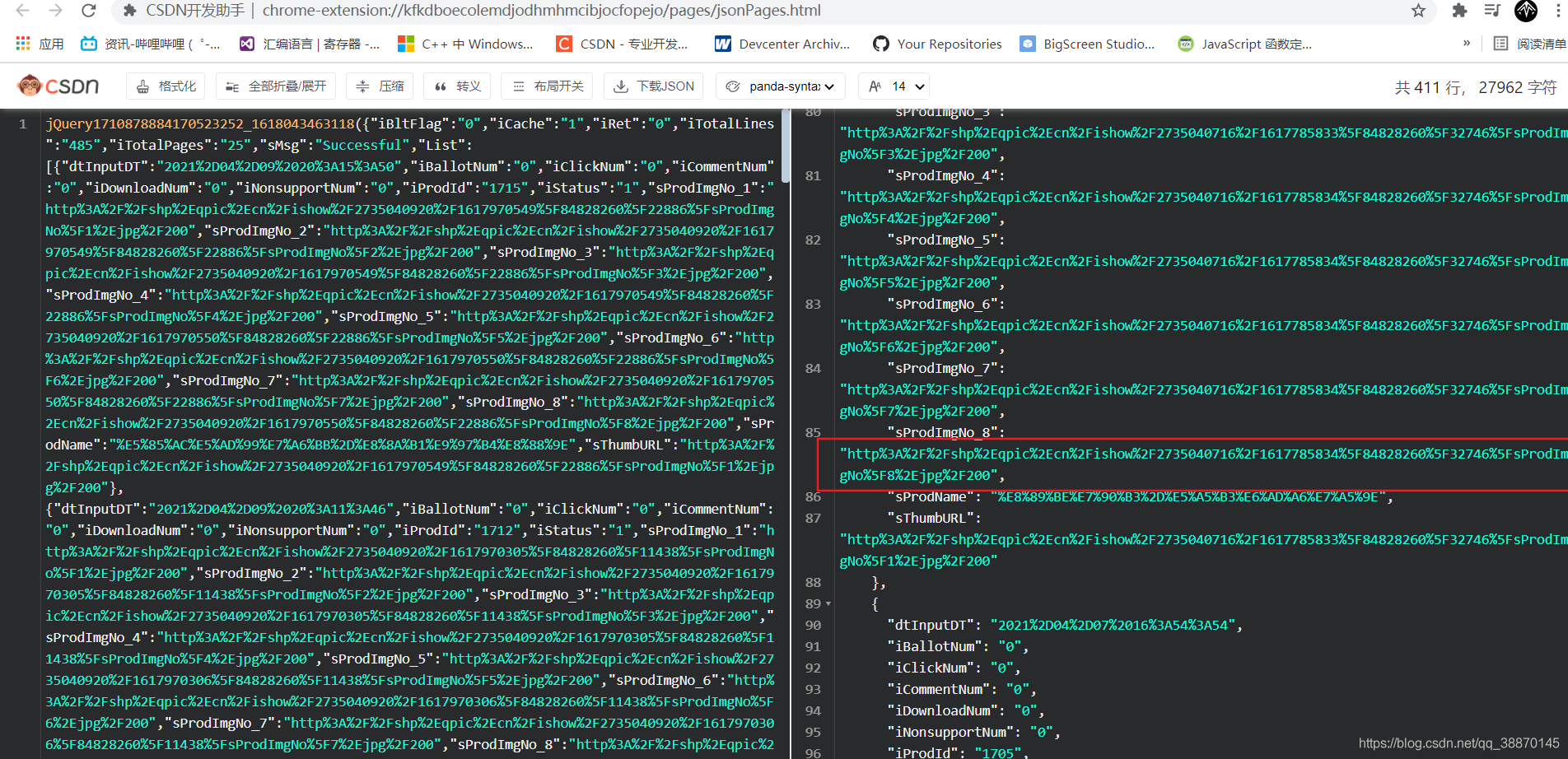Click the "sProdImgNo_5" key on line 82
The image size is (1568, 759).
[943, 240]
